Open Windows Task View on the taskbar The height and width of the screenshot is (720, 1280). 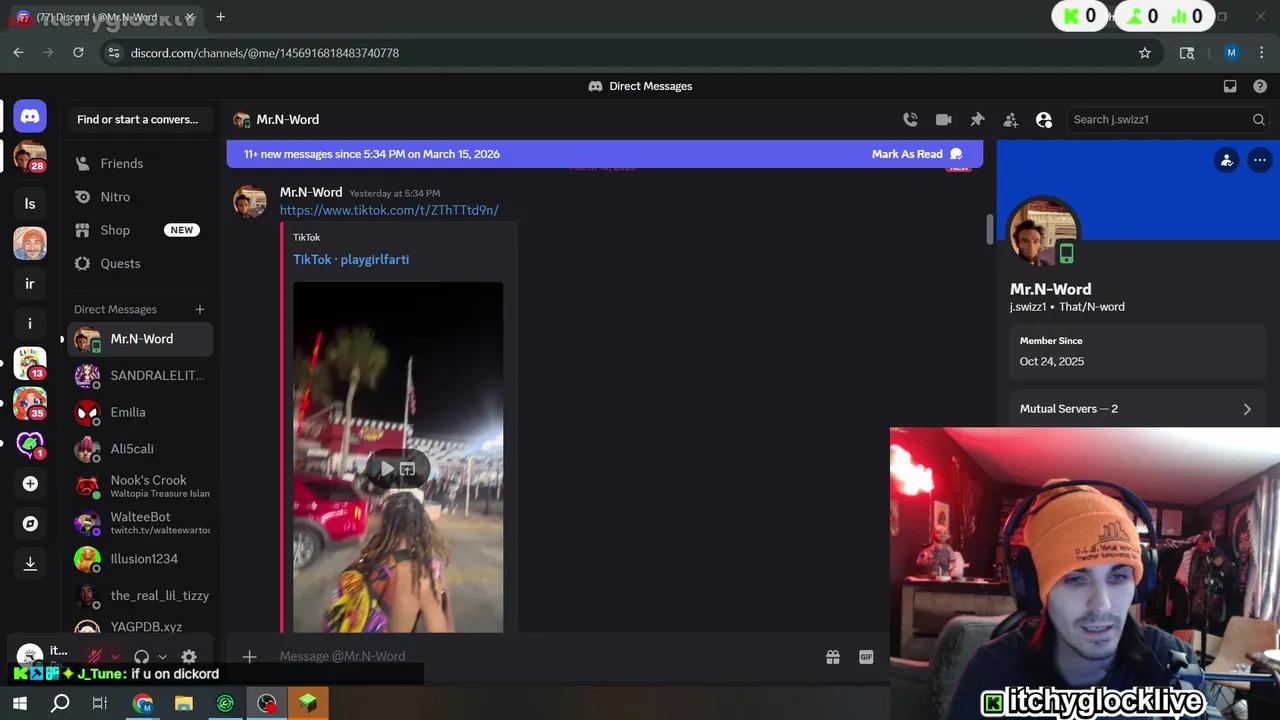tap(100, 704)
